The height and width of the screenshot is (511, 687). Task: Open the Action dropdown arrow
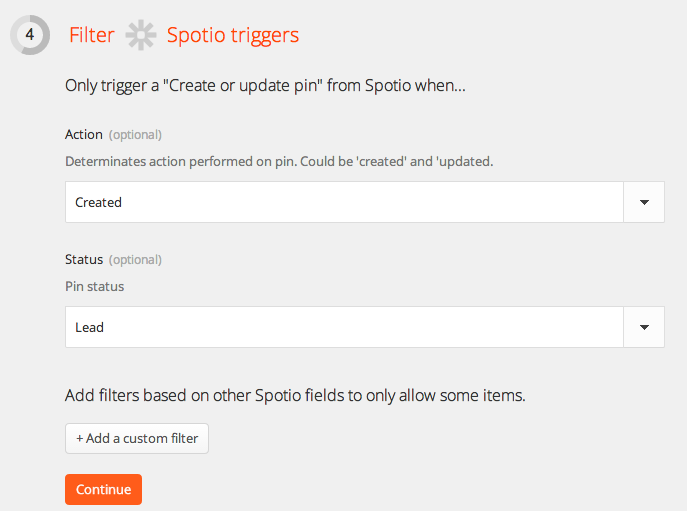[x=644, y=202]
